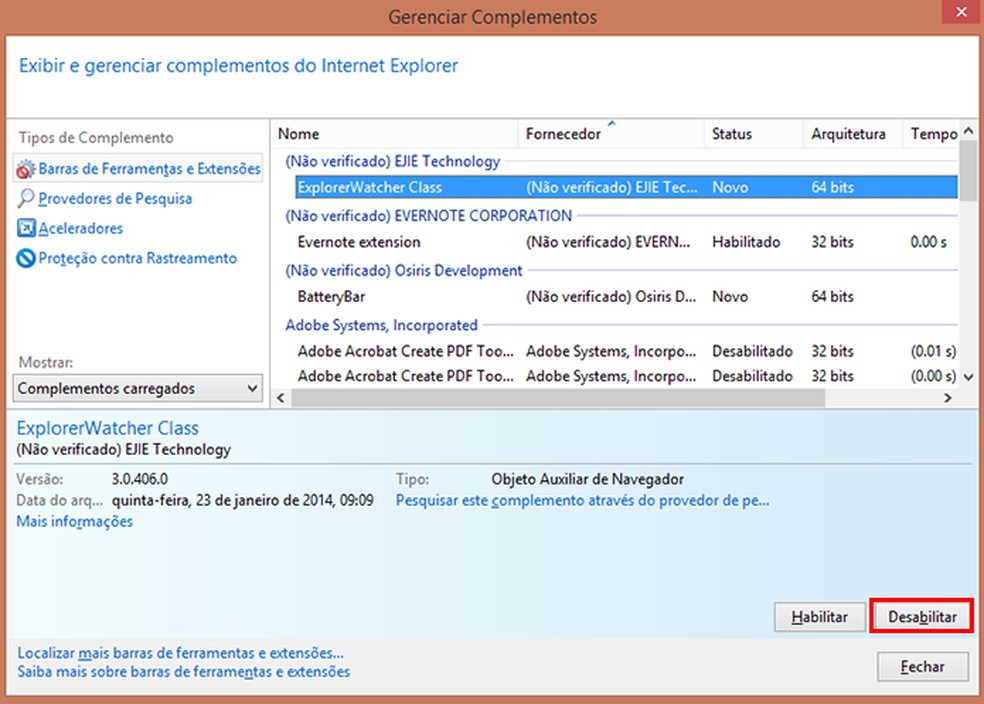This screenshot has width=984, height=704.
Task: Click the vertical scrollbar thumb of the list
Action: tap(968, 171)
